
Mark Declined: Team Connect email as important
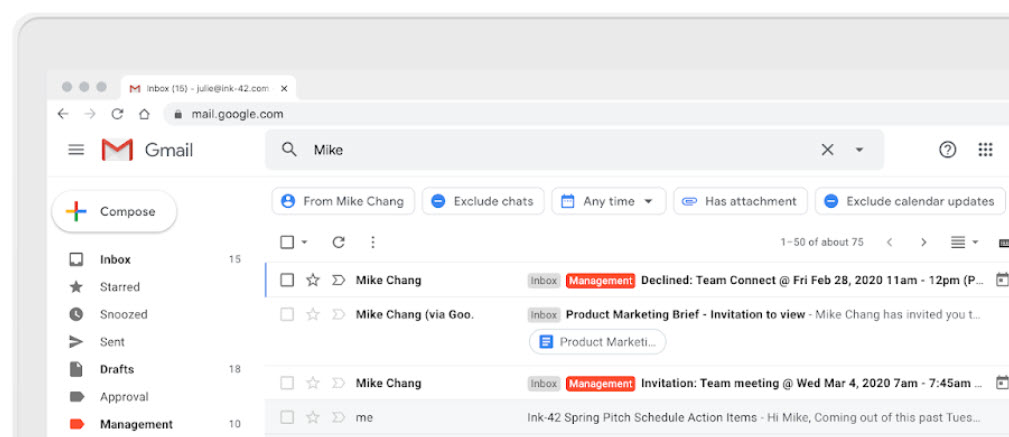[338, 280]
